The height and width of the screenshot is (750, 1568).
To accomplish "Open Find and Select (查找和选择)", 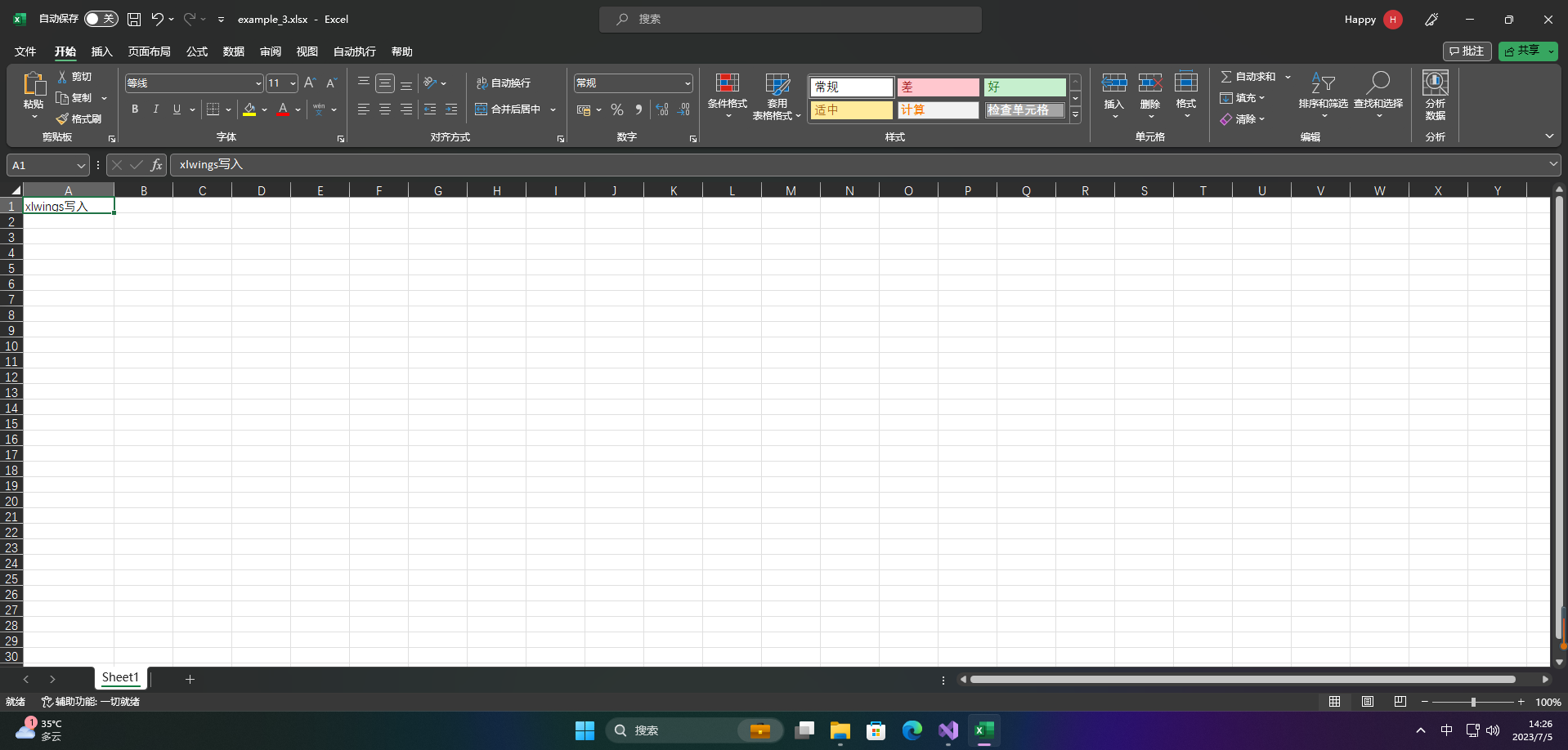I will (1378, 96).
